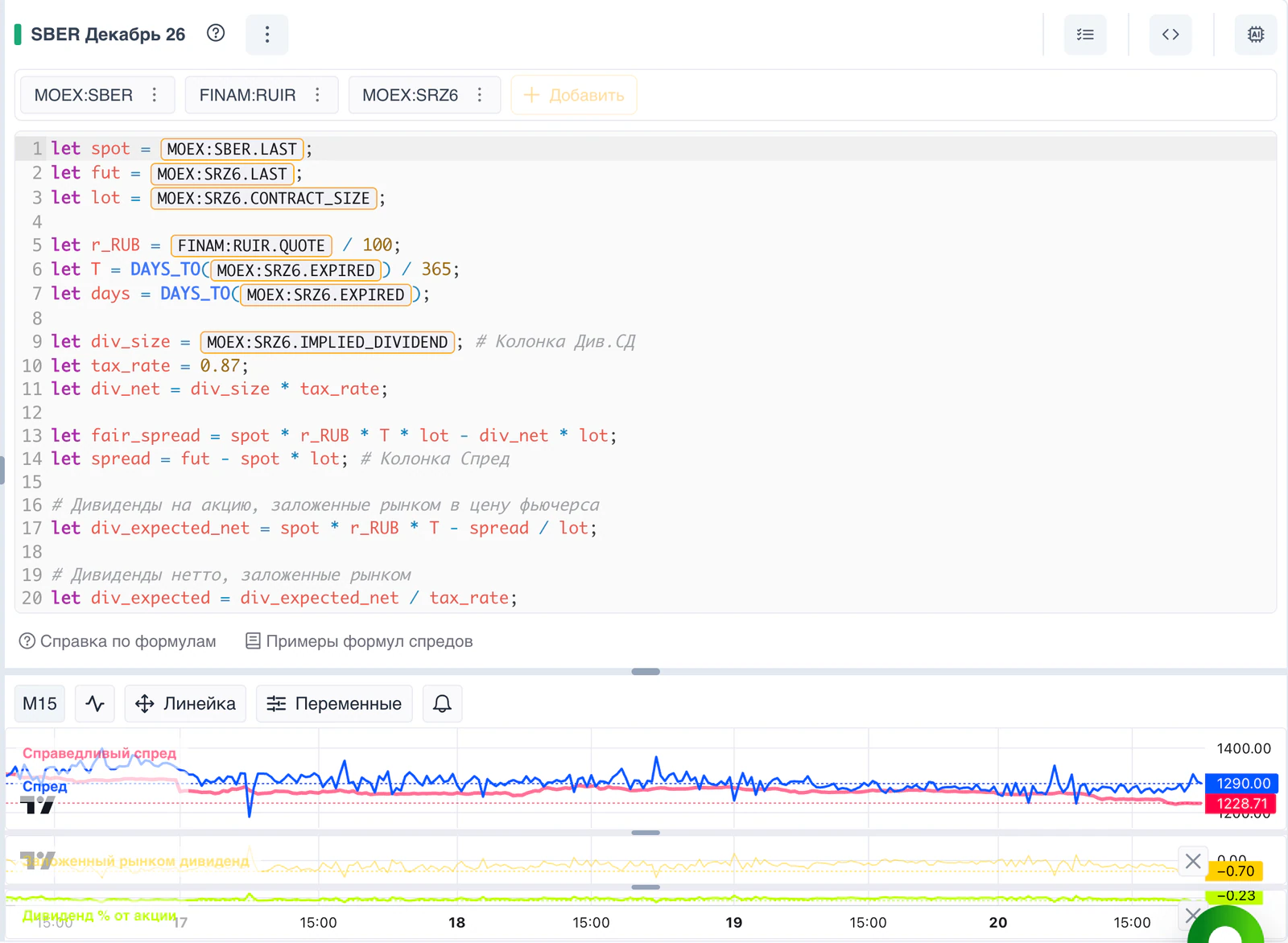
Task: Place cursor on tax_rate value 0.87
Action: [x=220, y=365]
